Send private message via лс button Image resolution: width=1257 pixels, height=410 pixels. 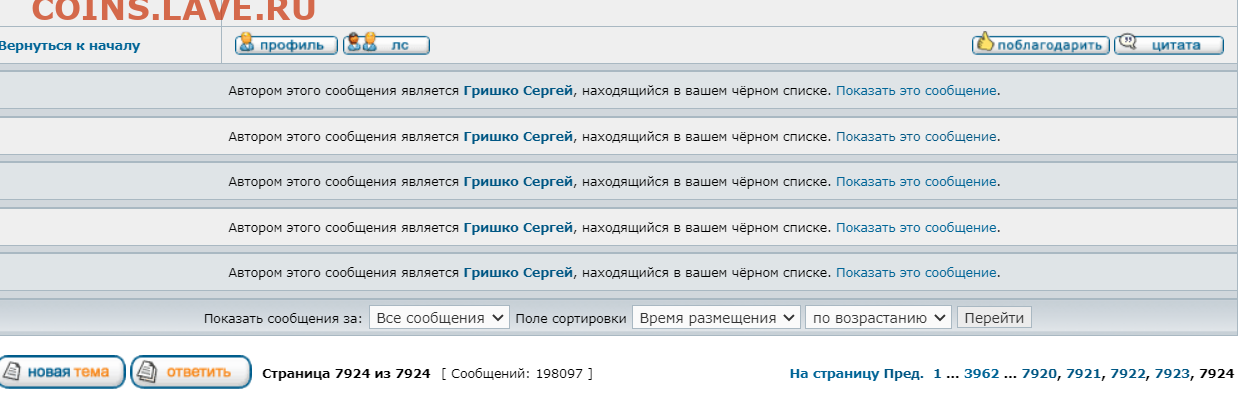tap(386, 45)
